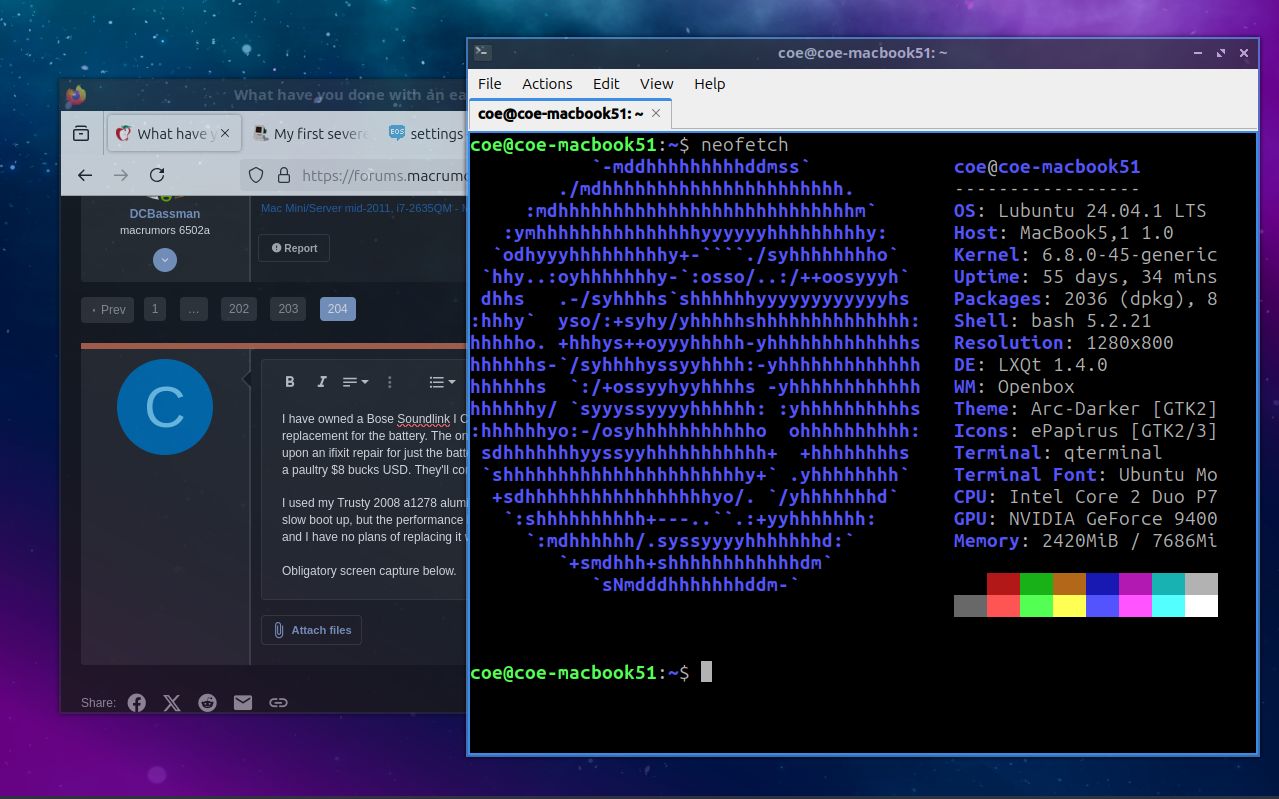Viewport: 1279px width, 799px height.
Task: Switch to the 'settings' browser tab
Action: 426,133
